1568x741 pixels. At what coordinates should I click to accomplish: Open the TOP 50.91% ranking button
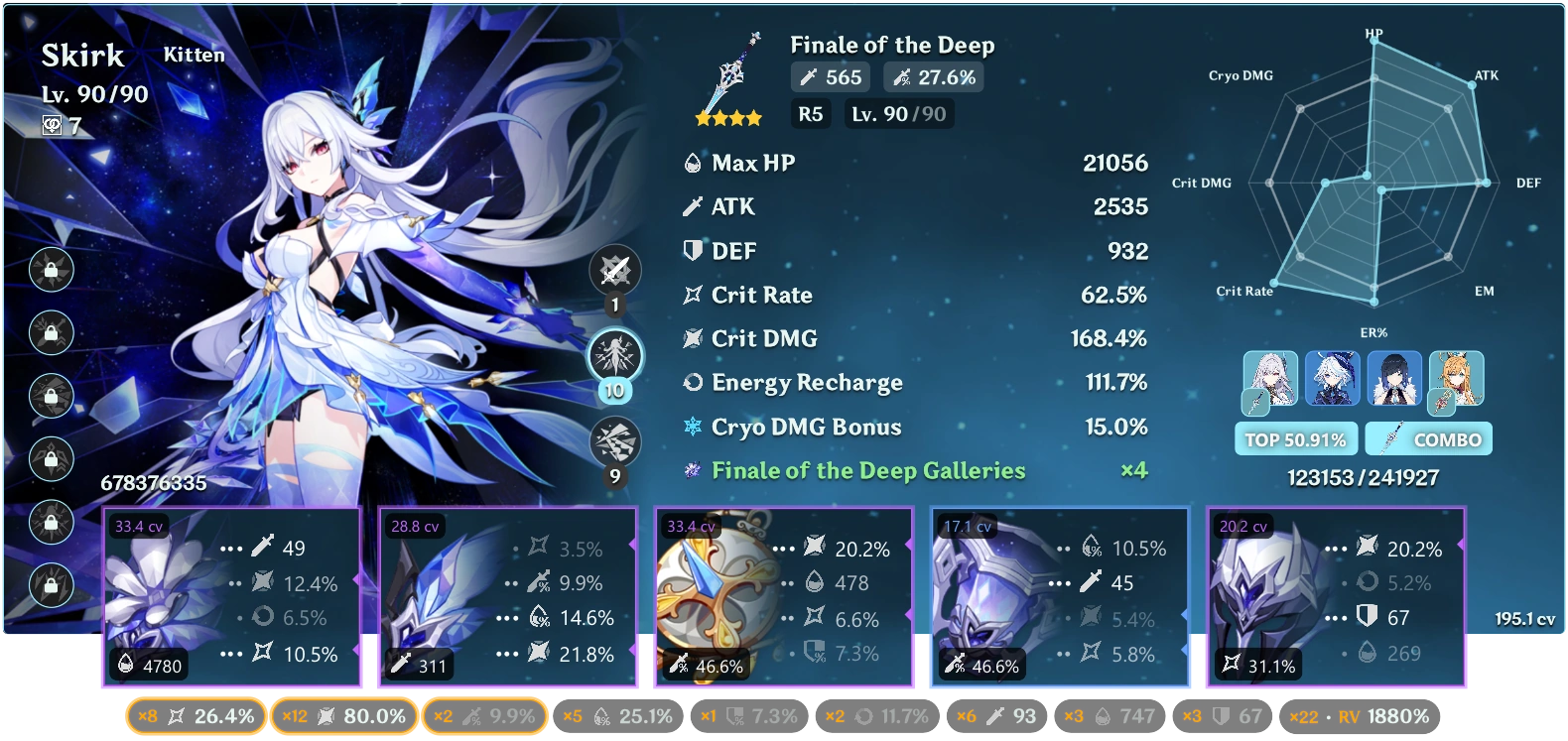pos(1295,439)
